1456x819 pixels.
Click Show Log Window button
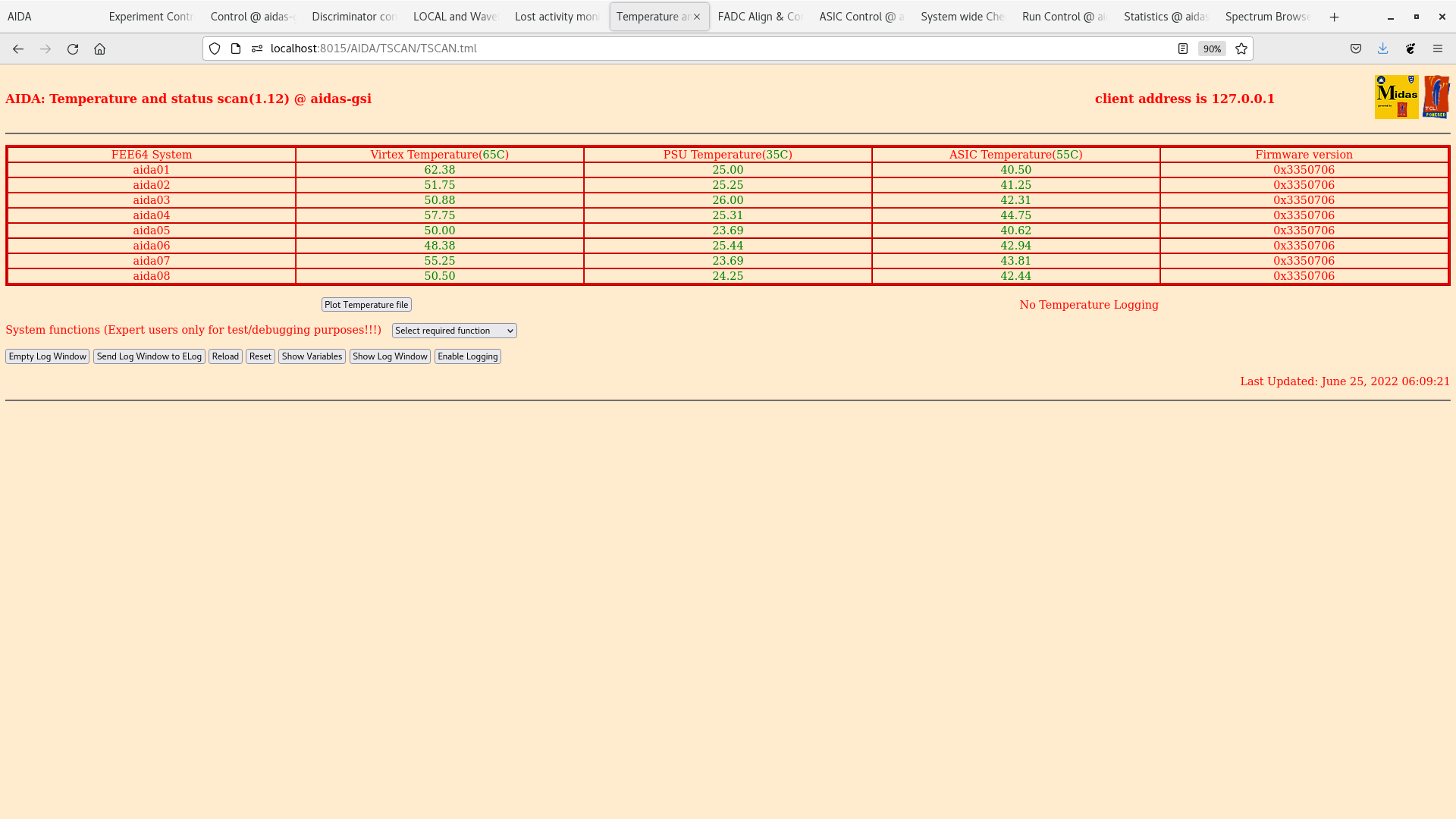tap(390, 356)
